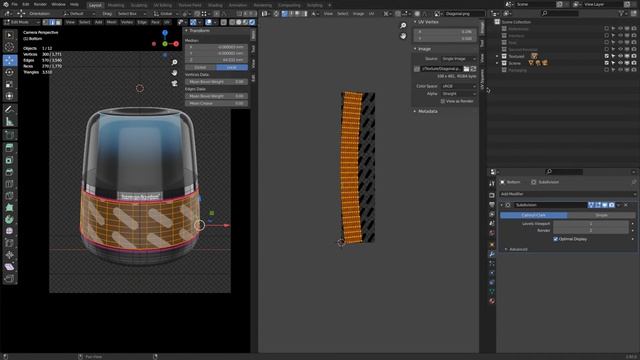Screen dimensions: 640x360
Task: Open the Edit Mode dropdown
Action: (x=22, y=22)
